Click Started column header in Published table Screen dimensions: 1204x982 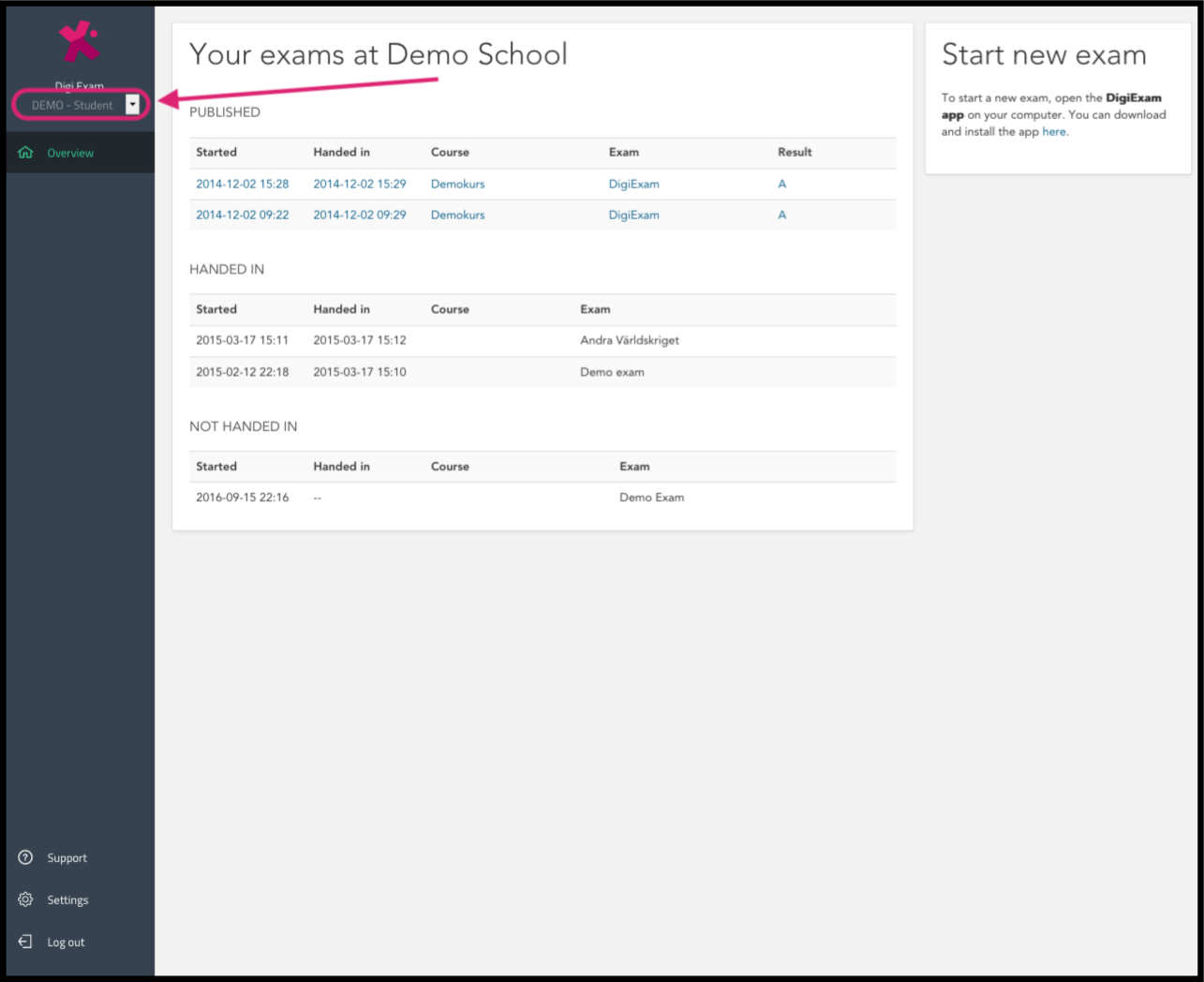(x=216, y=152)
